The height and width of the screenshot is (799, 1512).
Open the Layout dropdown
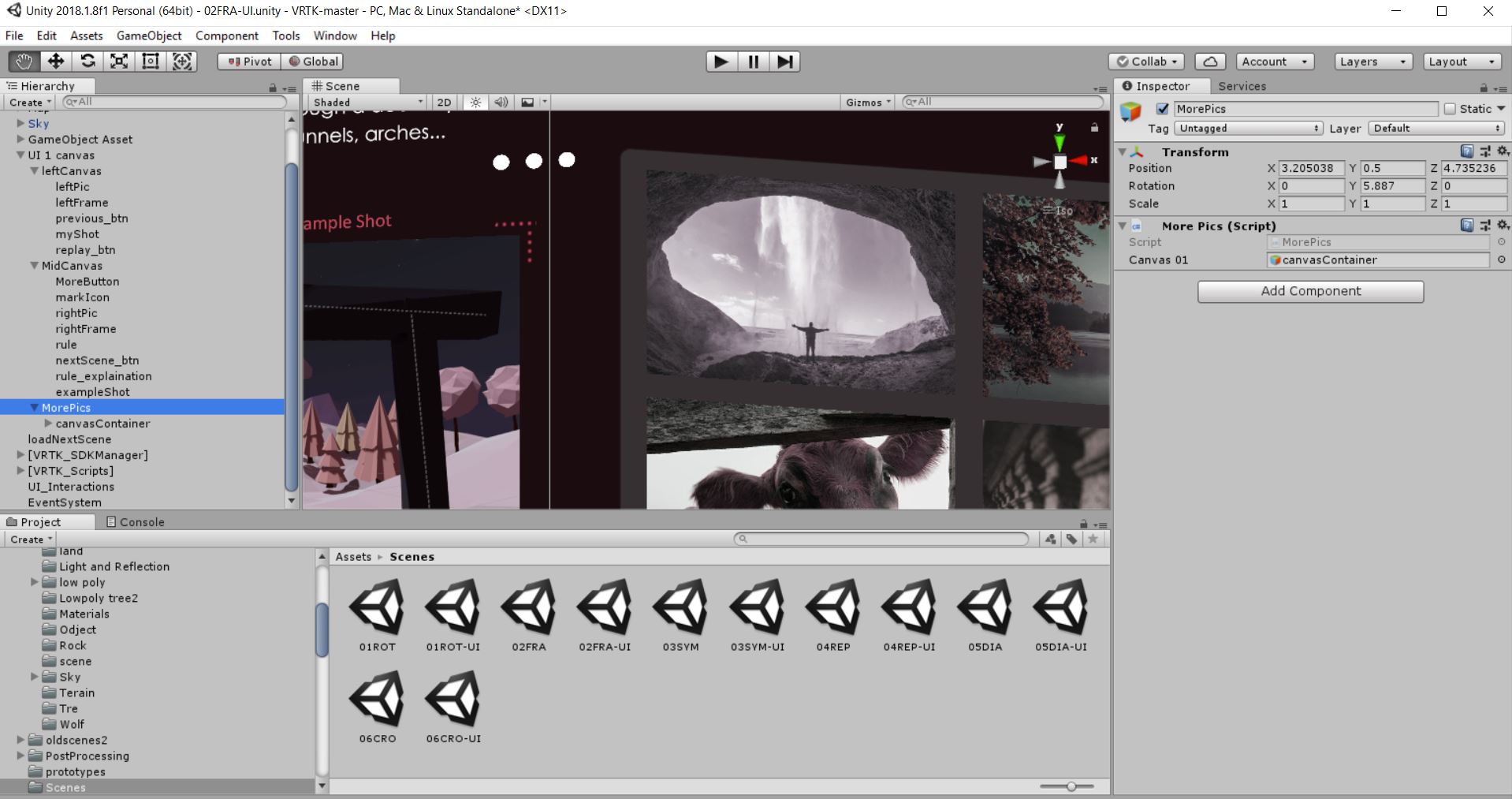click(1462, 62)
